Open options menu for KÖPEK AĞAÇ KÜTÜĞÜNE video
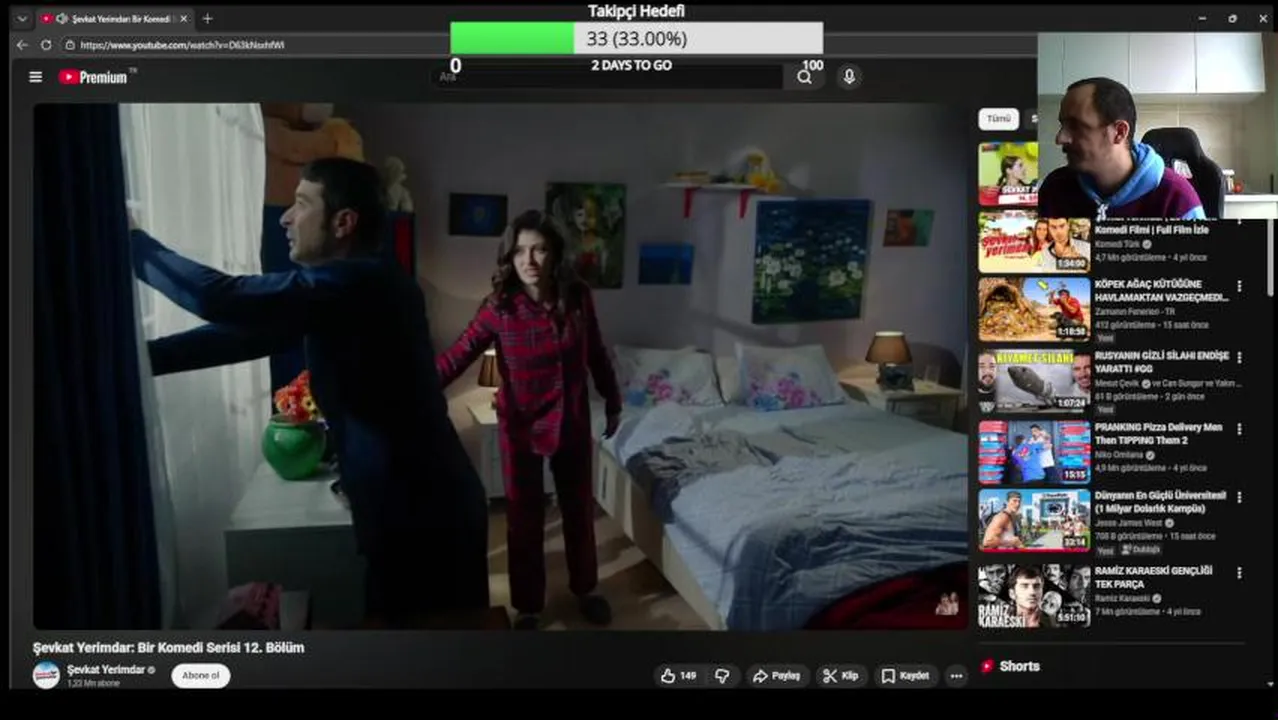This screenshot has width=1278, height=720. [x=1239, y=286]
